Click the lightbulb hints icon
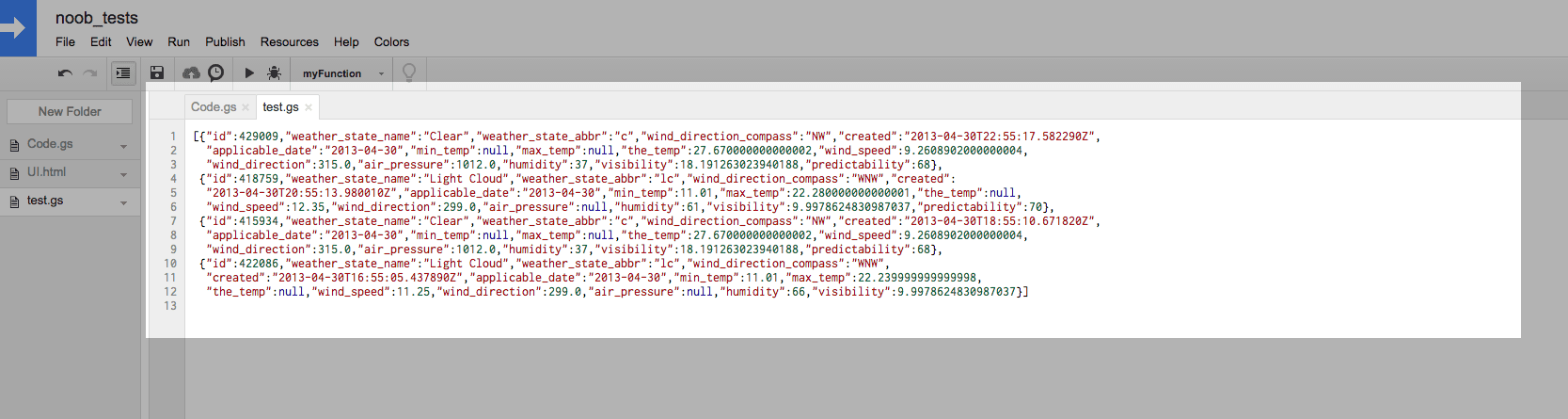 [x=409, y=73]
